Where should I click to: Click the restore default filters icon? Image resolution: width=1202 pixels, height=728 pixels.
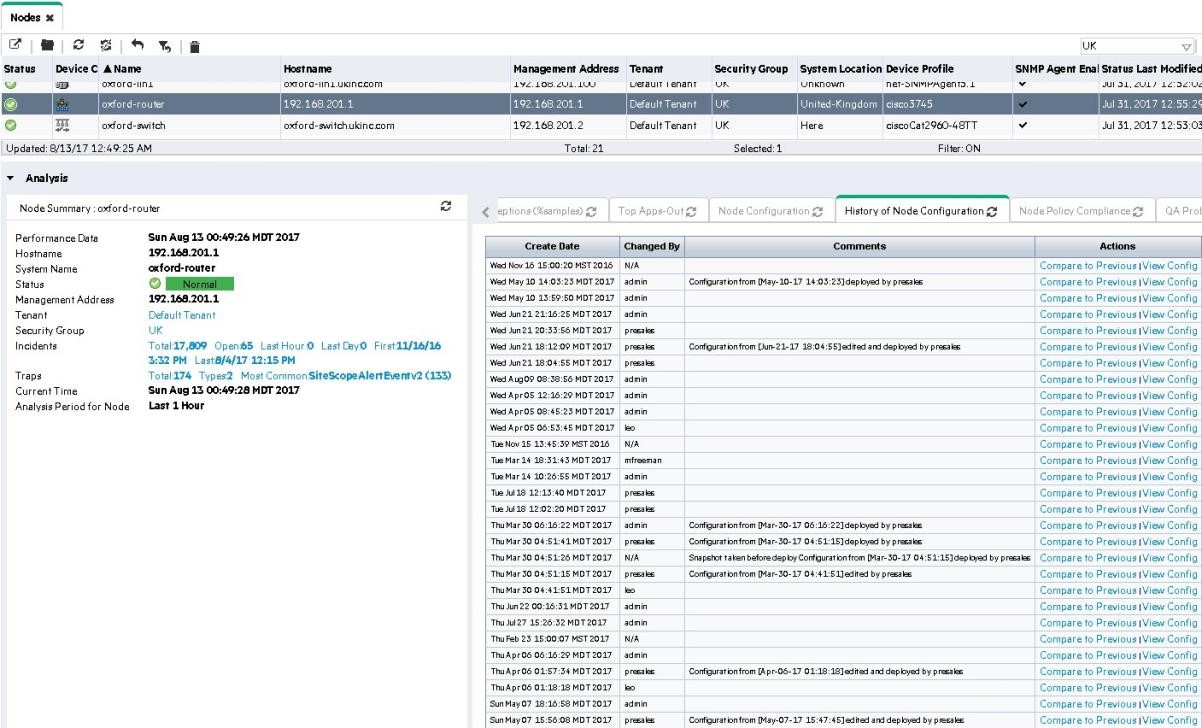coord(163,46)
